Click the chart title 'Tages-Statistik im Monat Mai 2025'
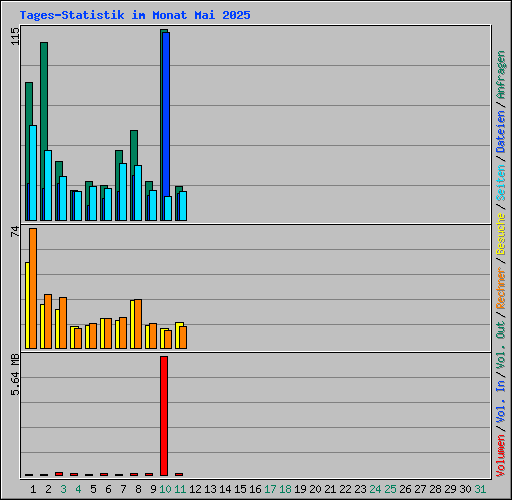Screen dimensions: 512x500 tap(135, 15)
